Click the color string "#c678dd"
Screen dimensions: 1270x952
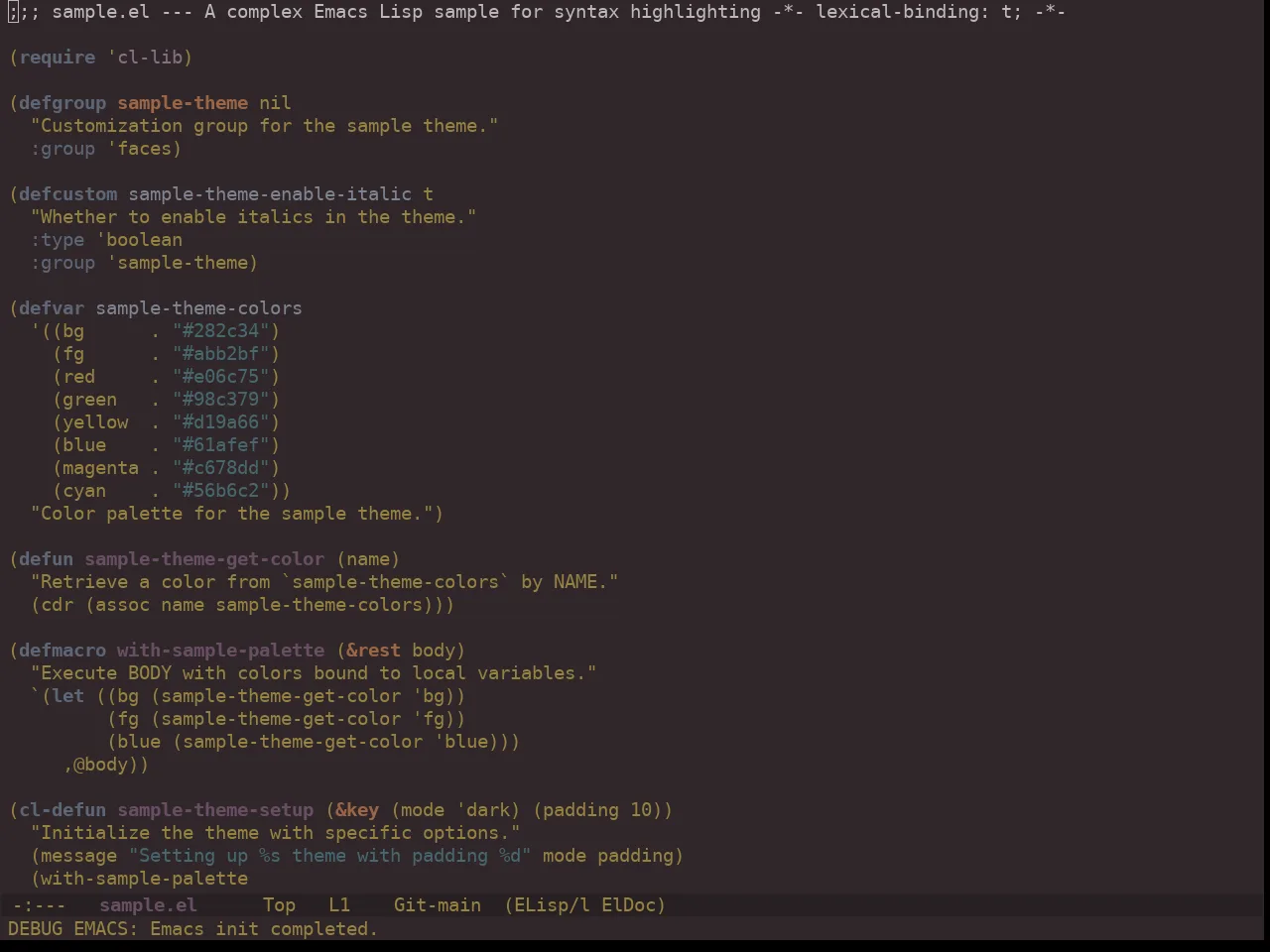(x=221, y=468)
